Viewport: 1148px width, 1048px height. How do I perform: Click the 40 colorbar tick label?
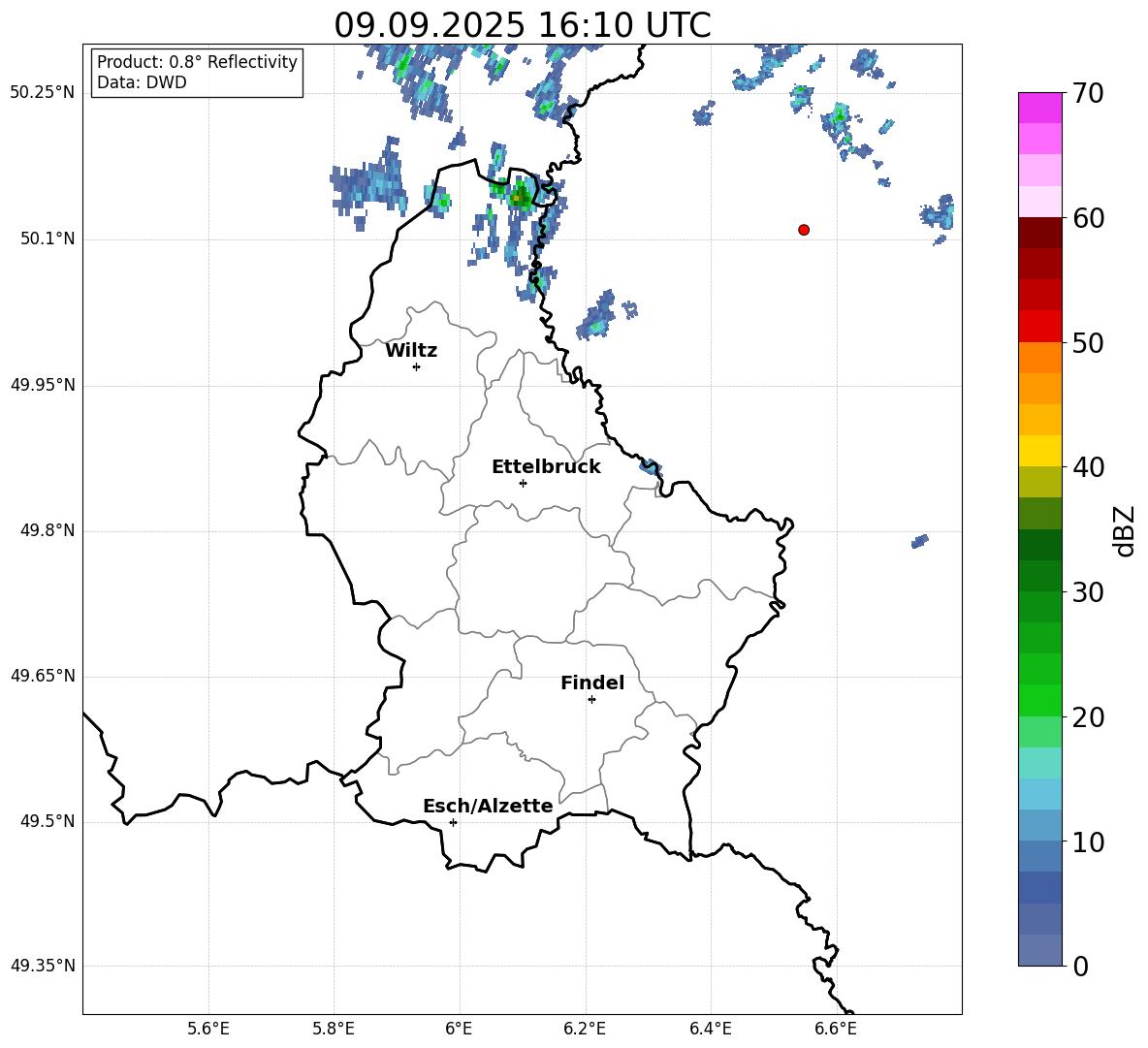point(1088,467)
